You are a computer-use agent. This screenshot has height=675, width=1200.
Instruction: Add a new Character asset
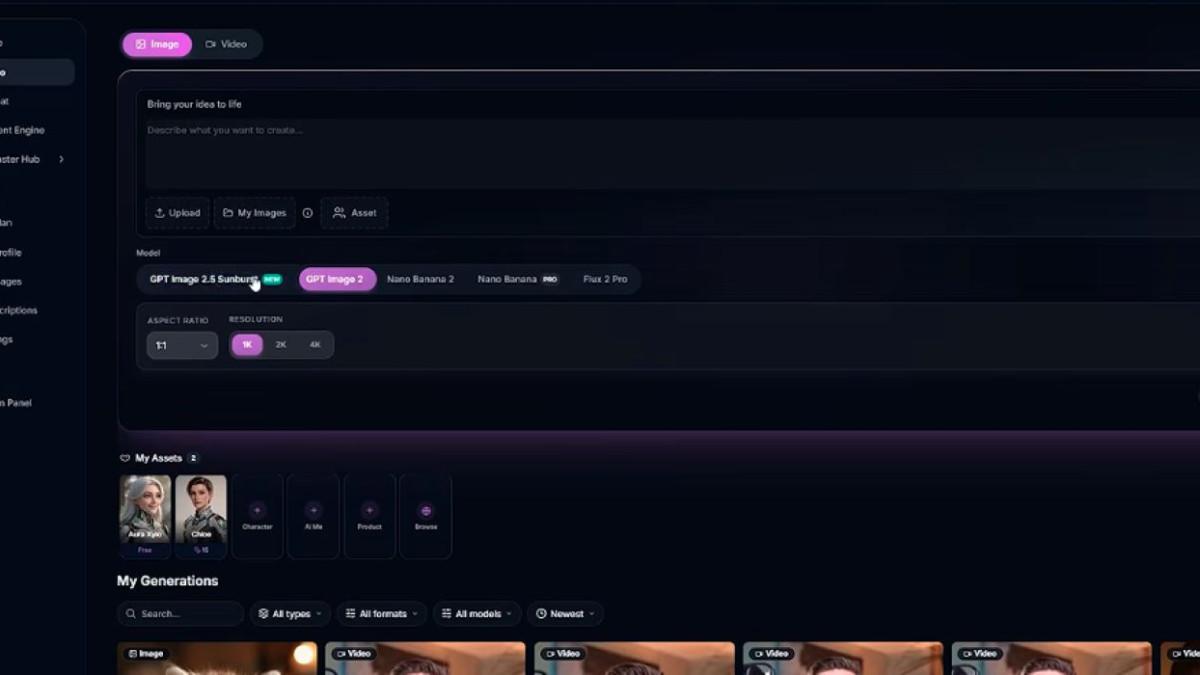point(257,515)
